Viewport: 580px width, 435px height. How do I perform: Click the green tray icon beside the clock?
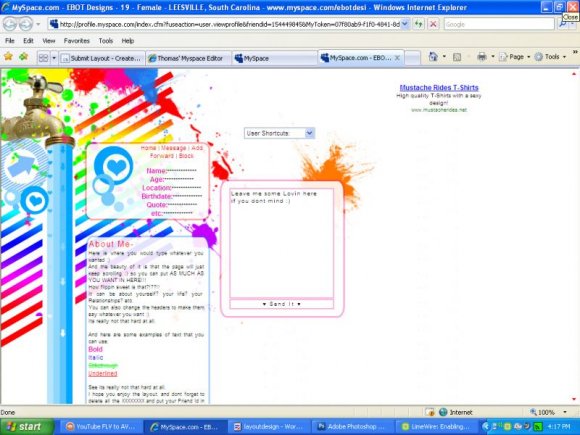539,427
